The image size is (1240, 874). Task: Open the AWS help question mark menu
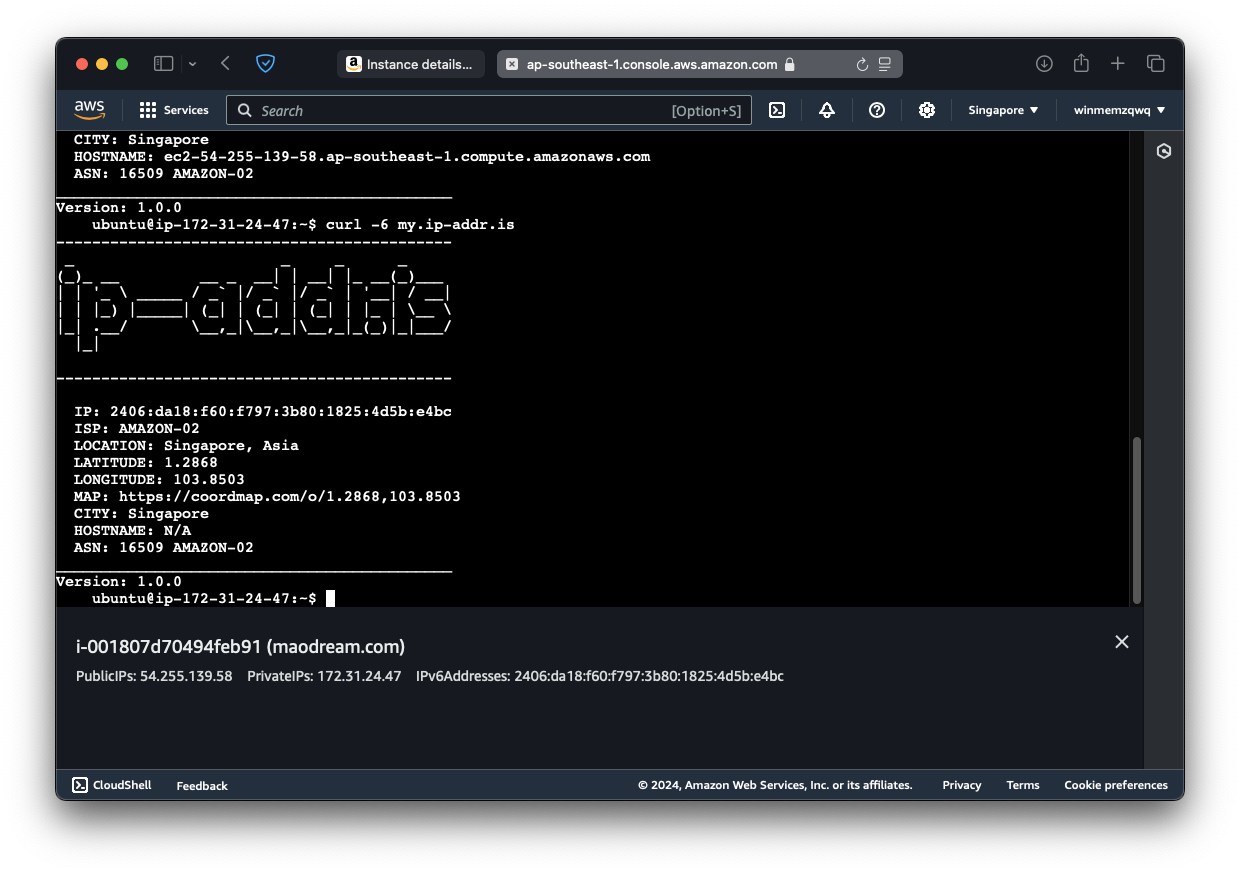[877, 110]
